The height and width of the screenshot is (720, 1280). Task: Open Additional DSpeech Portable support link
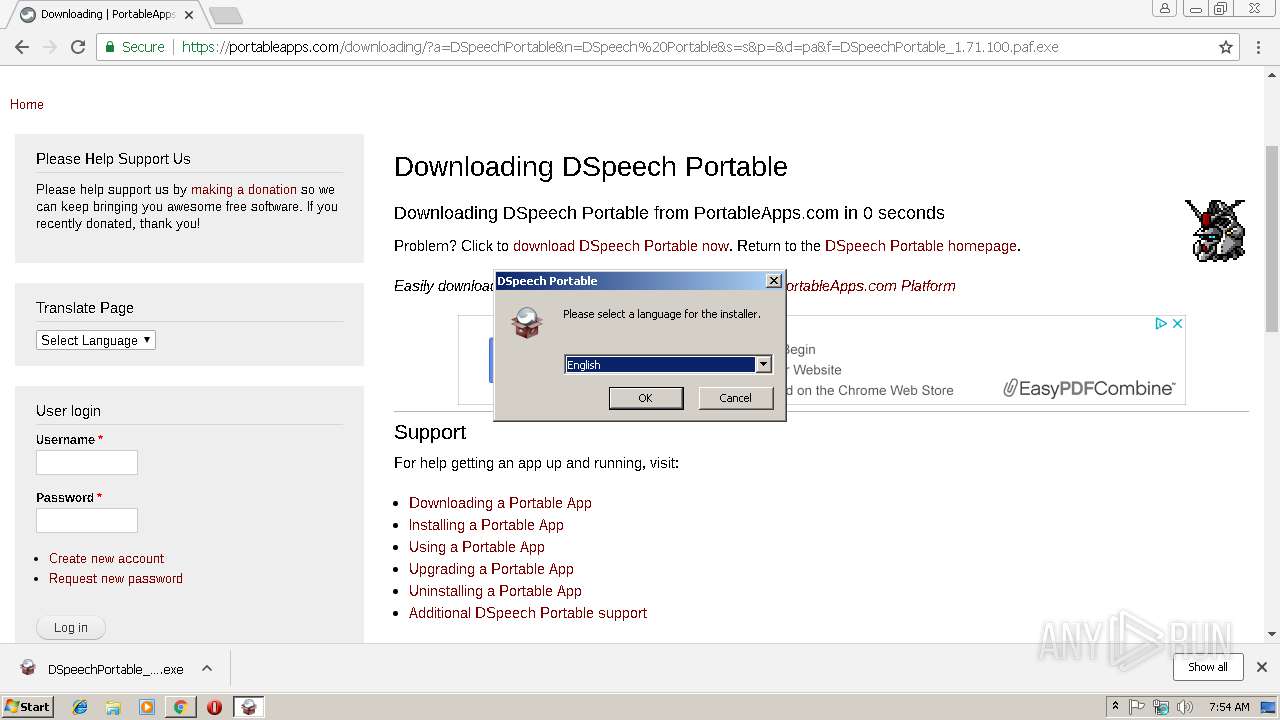pos(528,613)
